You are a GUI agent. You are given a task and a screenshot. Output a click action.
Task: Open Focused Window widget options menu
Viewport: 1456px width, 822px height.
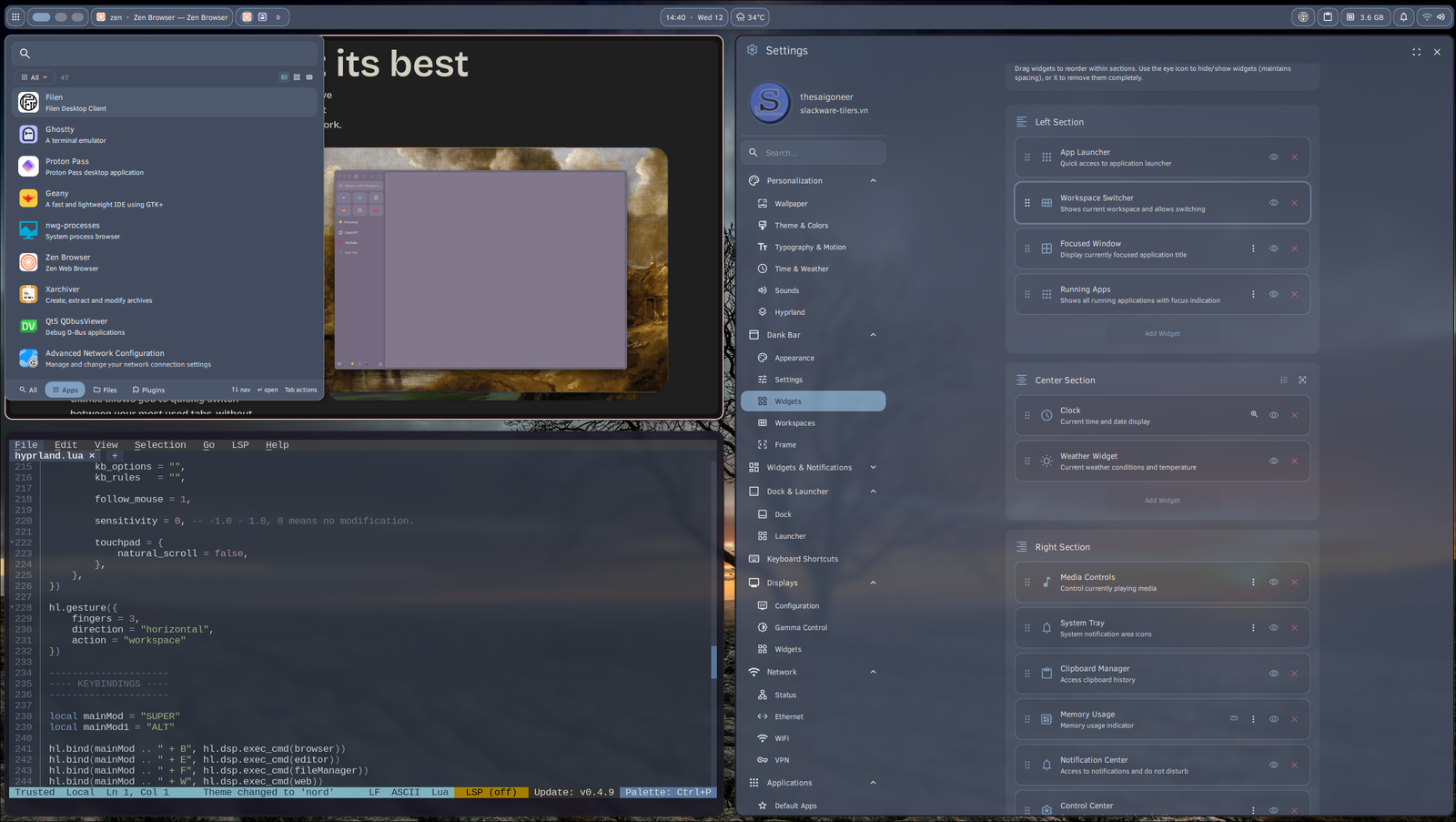pos(1253,249)
